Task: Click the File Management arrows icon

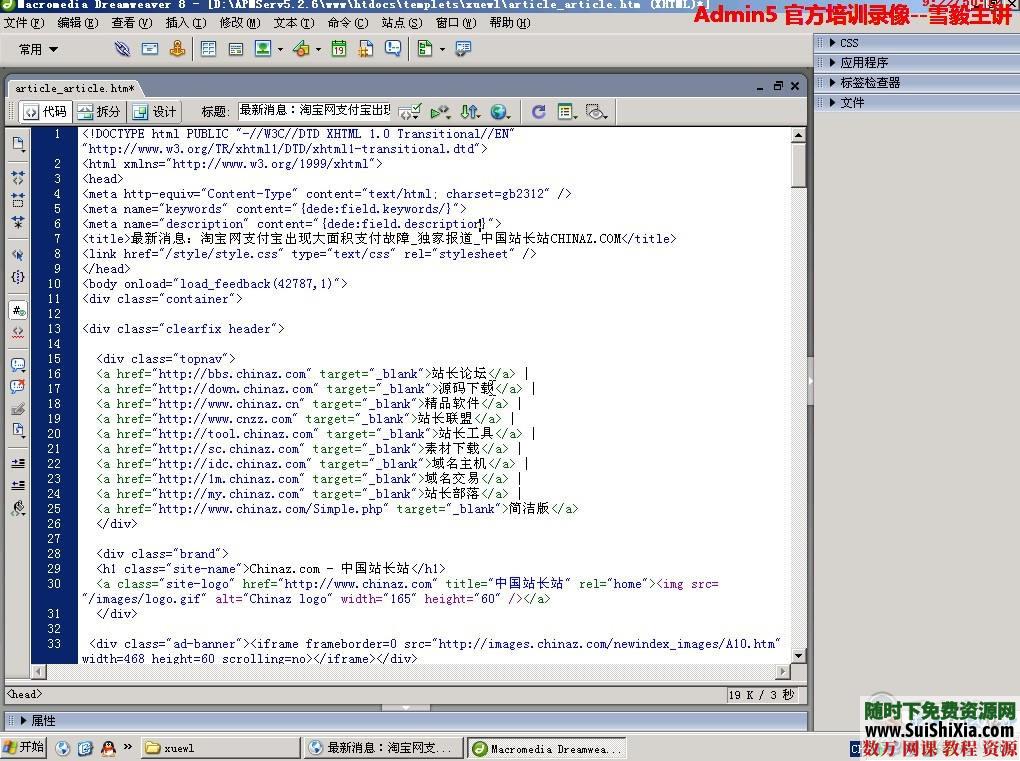Action: point(468,112)
